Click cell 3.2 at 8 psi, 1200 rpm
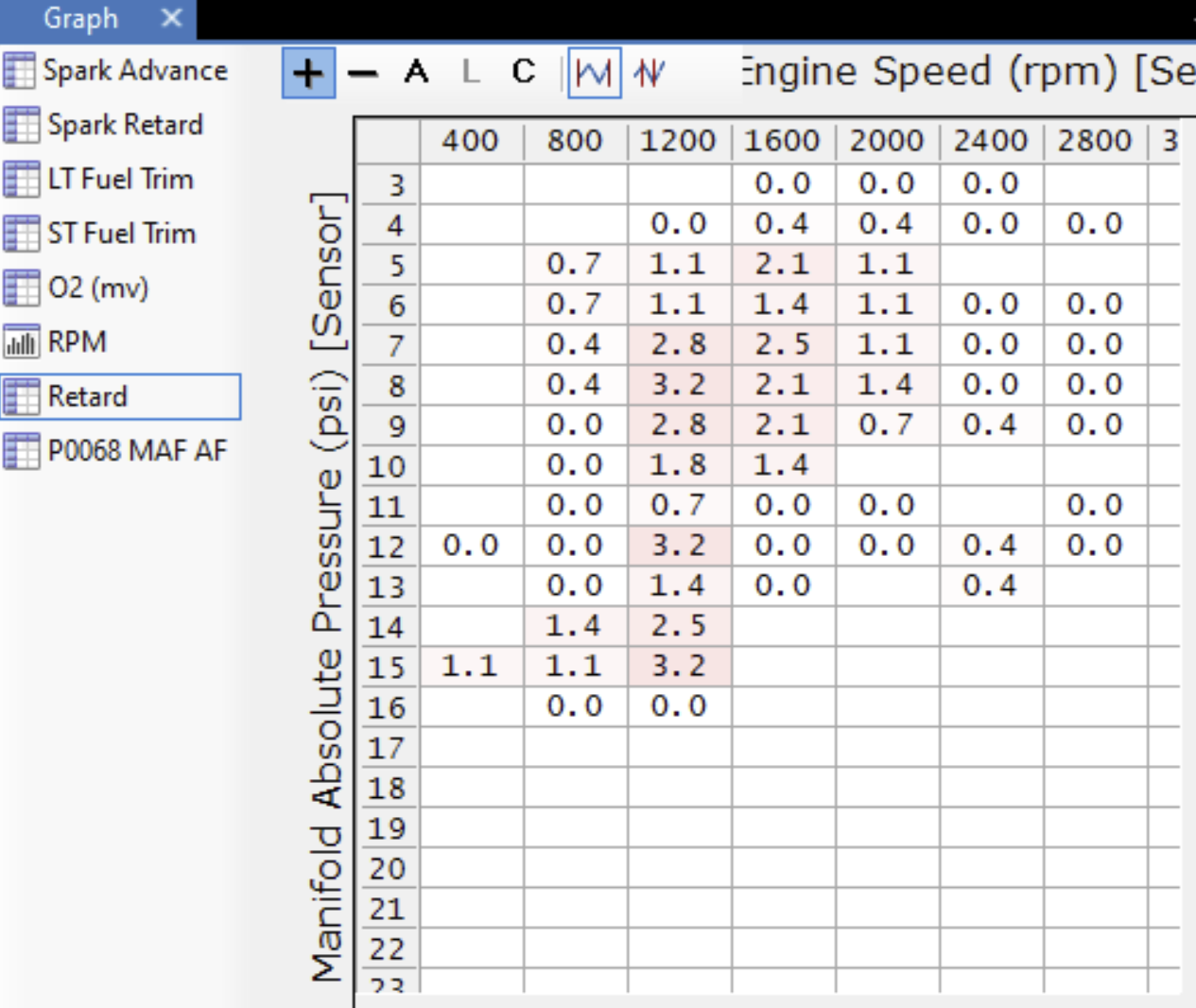The image size is (1196, 1008). (679, 385)
